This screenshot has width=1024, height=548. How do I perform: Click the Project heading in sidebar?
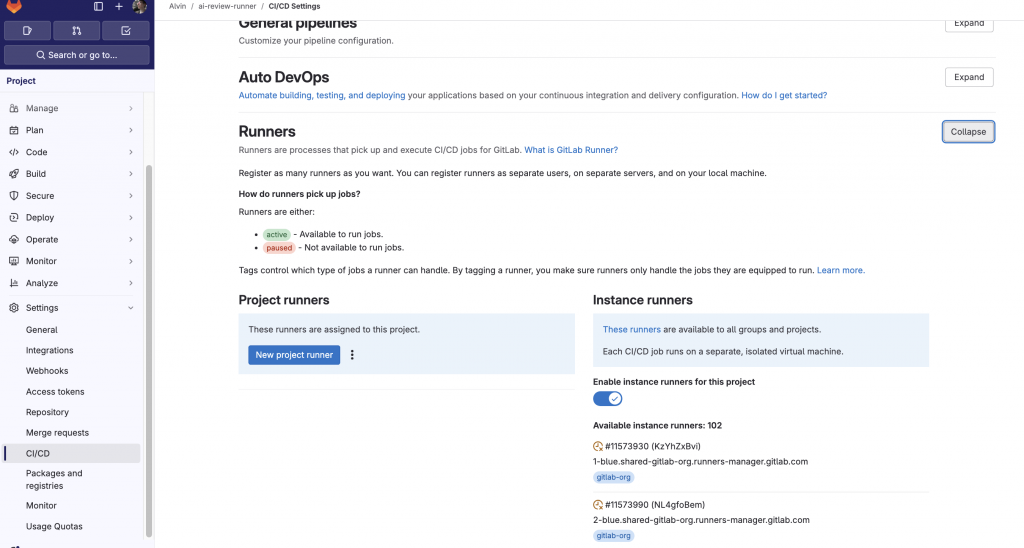point(21,81)
